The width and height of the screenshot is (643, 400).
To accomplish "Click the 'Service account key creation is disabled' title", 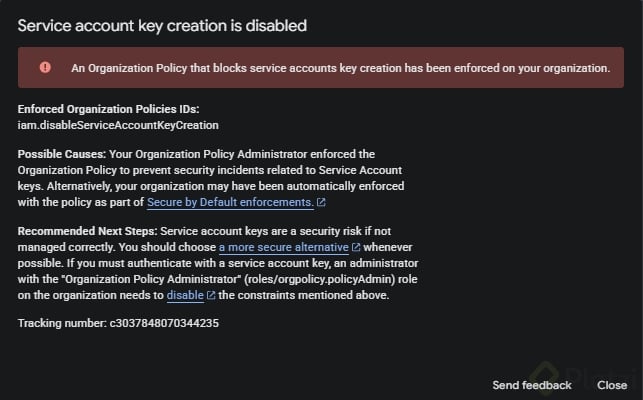I will 162,24.
